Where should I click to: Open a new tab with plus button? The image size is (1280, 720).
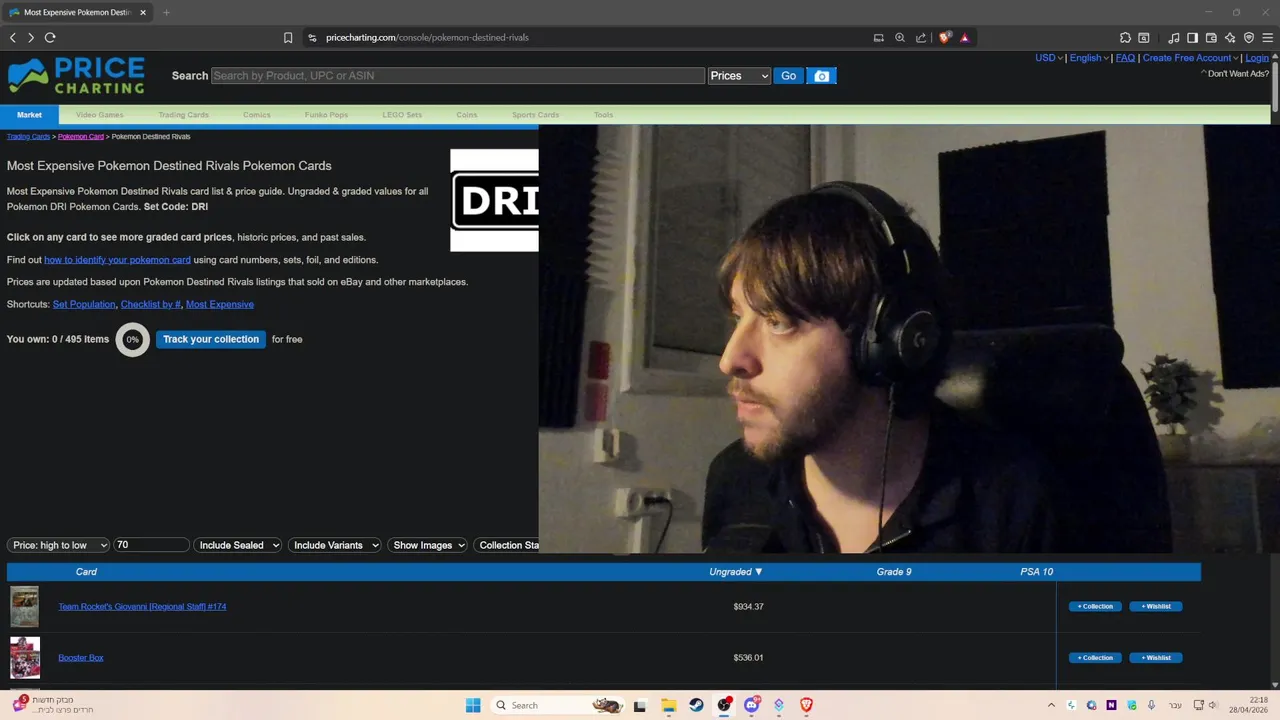pos(166,12)
